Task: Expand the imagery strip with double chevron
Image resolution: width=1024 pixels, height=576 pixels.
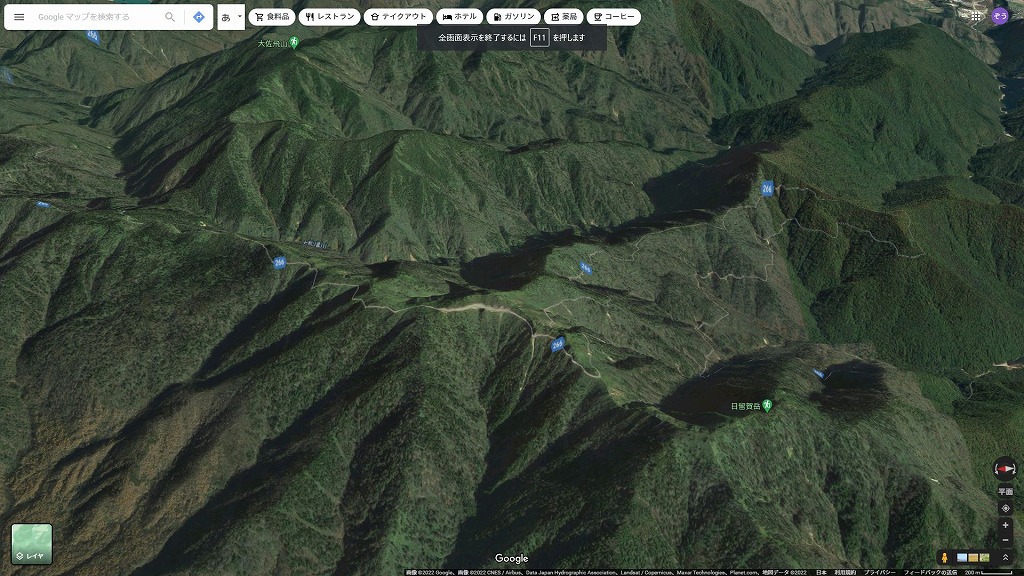Action: [1005, 557]
